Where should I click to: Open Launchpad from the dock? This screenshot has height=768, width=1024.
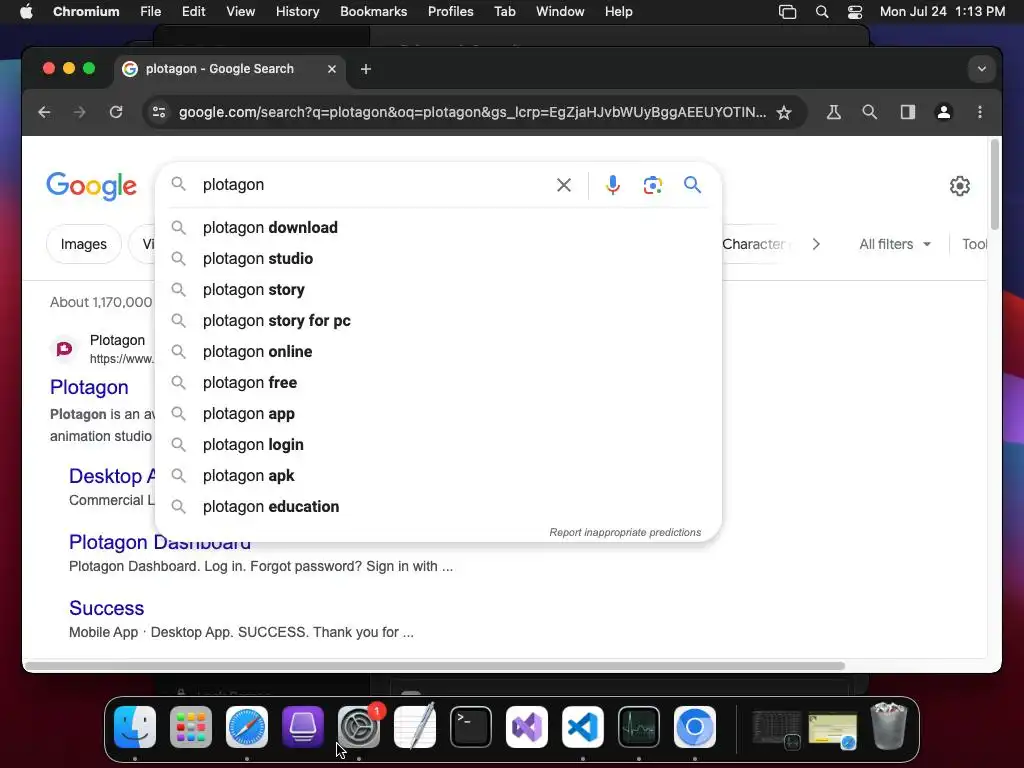click(191, 727)
